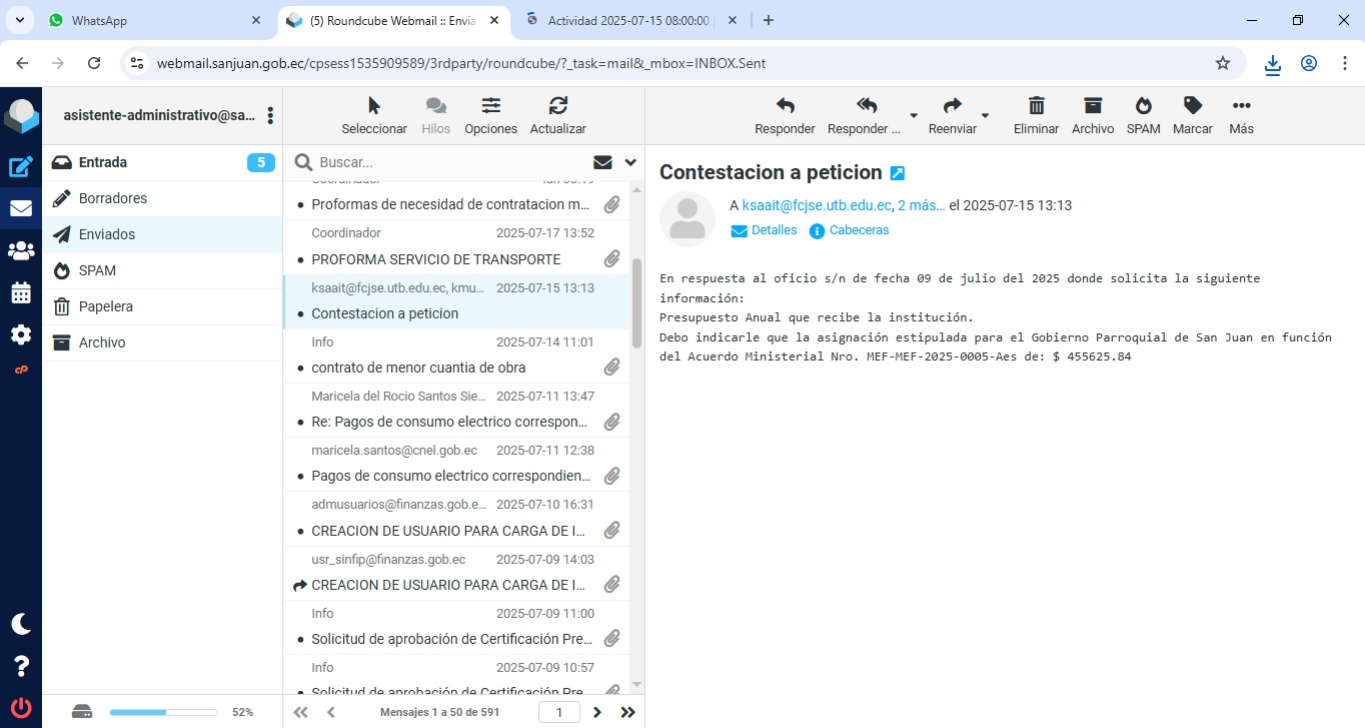1365x728 pixels.
Task: Toggle the unread messages envelope filter
Action: click(602, 162)
